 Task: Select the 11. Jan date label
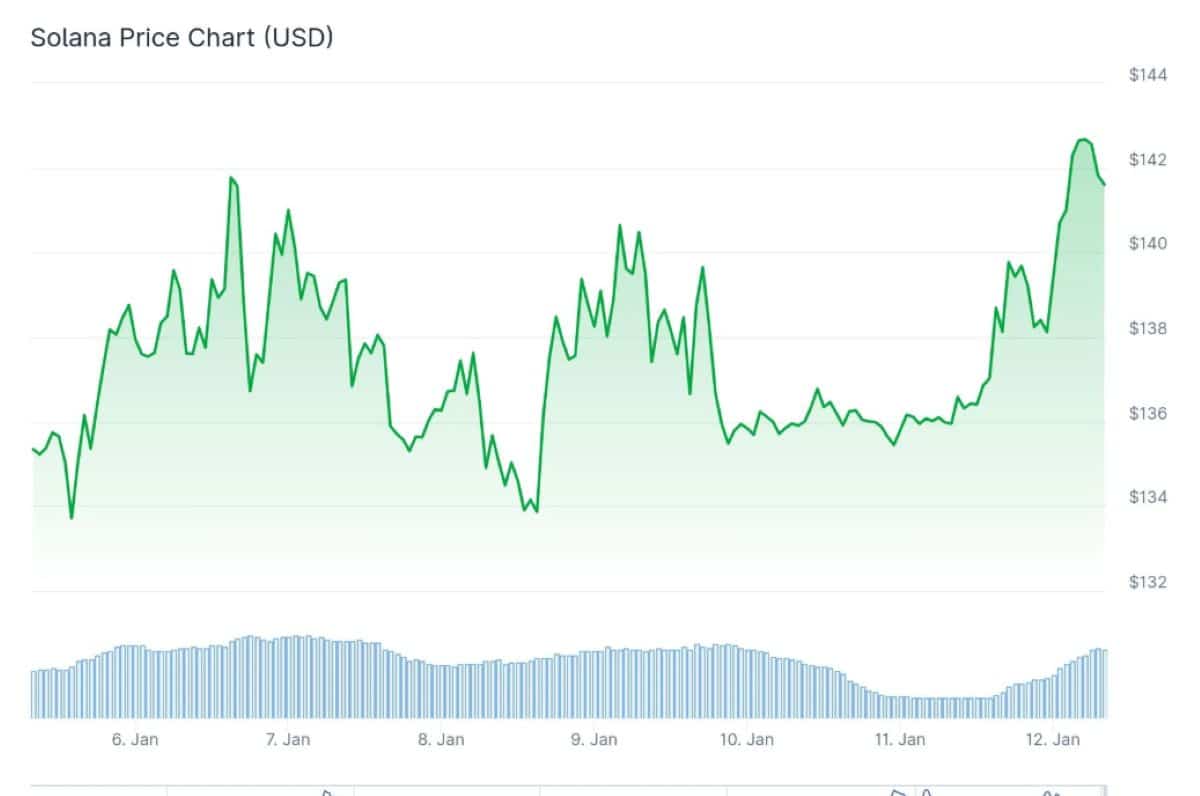point(899,740)
